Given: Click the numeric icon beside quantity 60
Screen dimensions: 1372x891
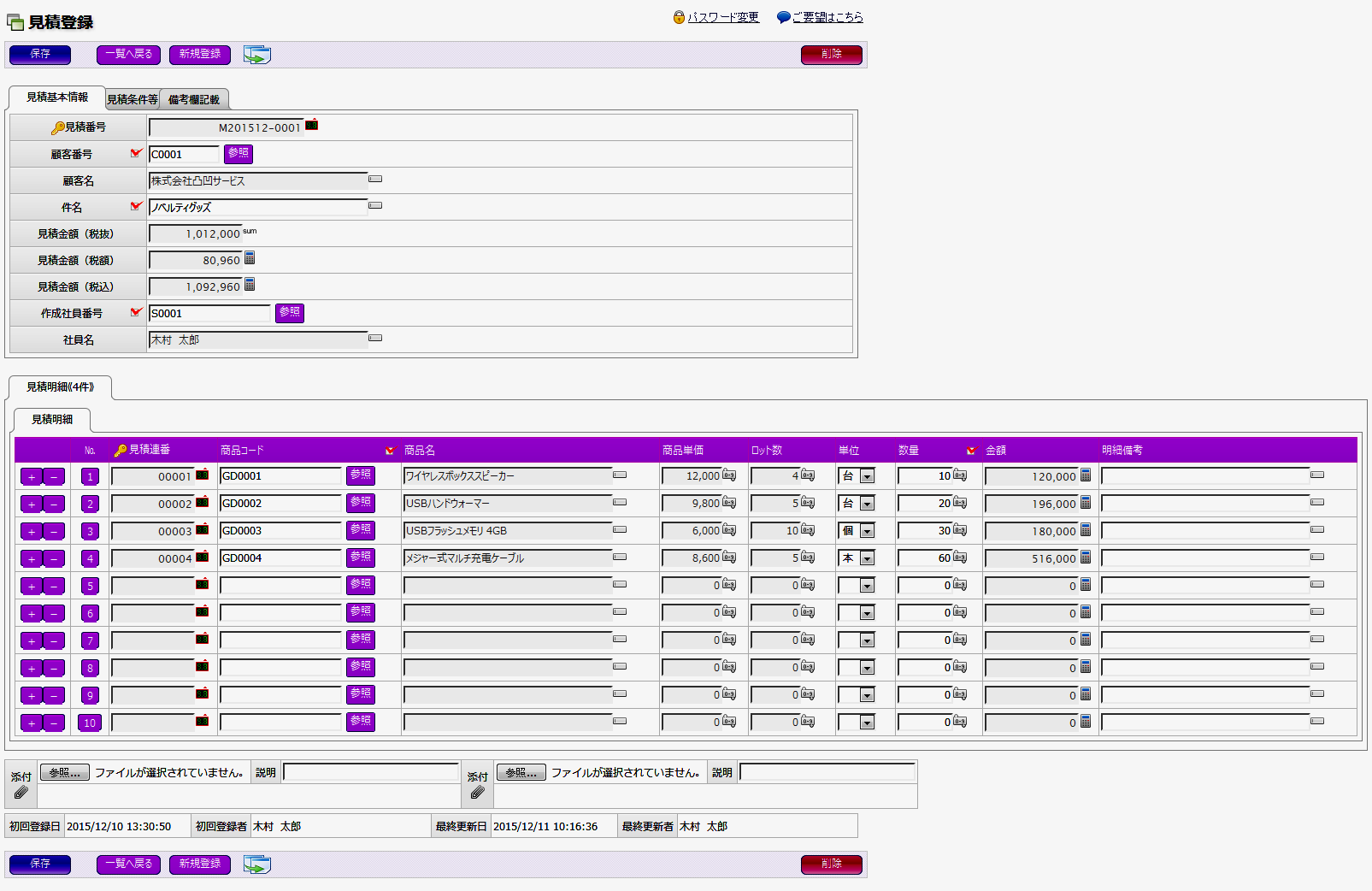Looking at the screenshot, I should point(960,558).
